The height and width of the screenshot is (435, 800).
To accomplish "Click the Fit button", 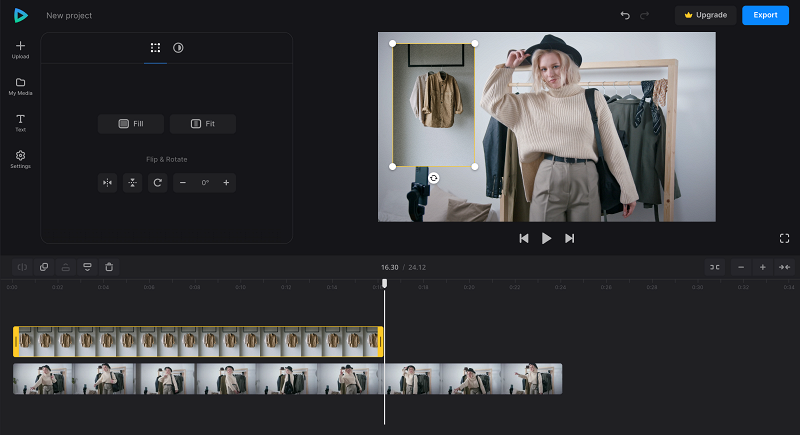I will pos(203,124).
